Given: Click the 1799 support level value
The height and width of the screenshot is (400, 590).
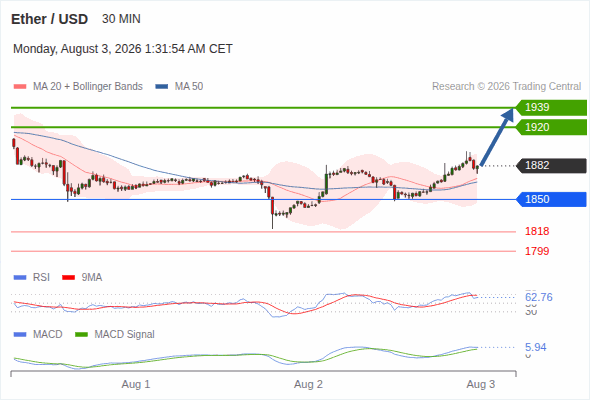Looking at the screenshot, I should point(537,251).
